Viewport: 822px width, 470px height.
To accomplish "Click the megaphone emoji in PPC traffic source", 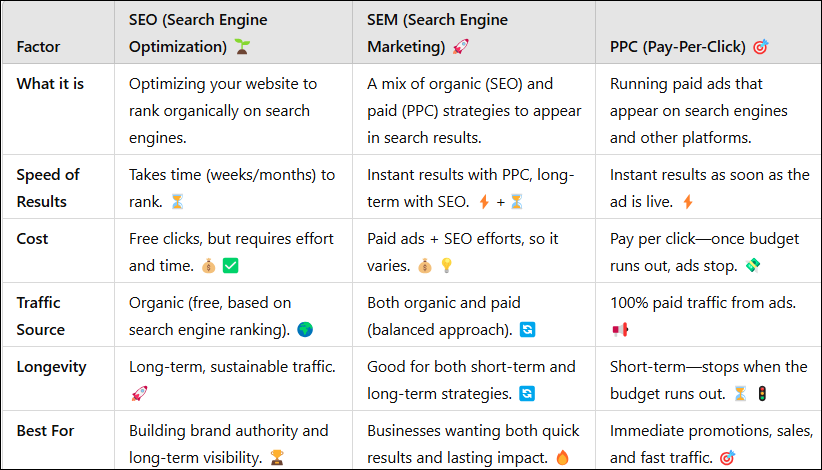I will tap(620, 330).
